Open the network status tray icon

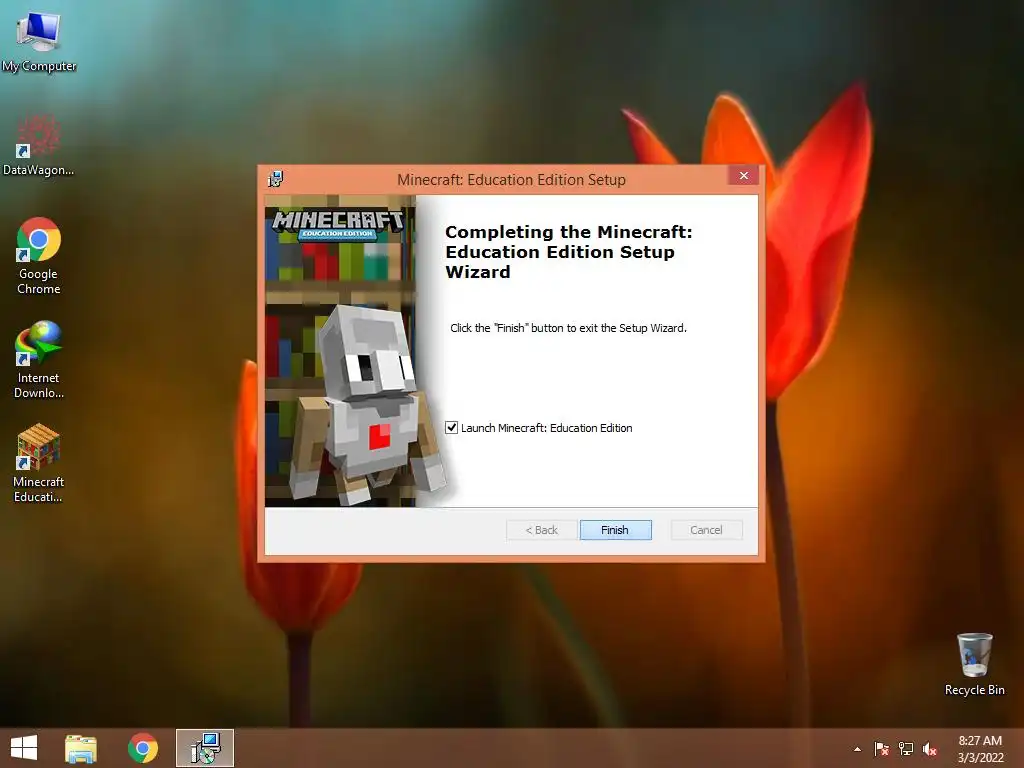point(906,749)
